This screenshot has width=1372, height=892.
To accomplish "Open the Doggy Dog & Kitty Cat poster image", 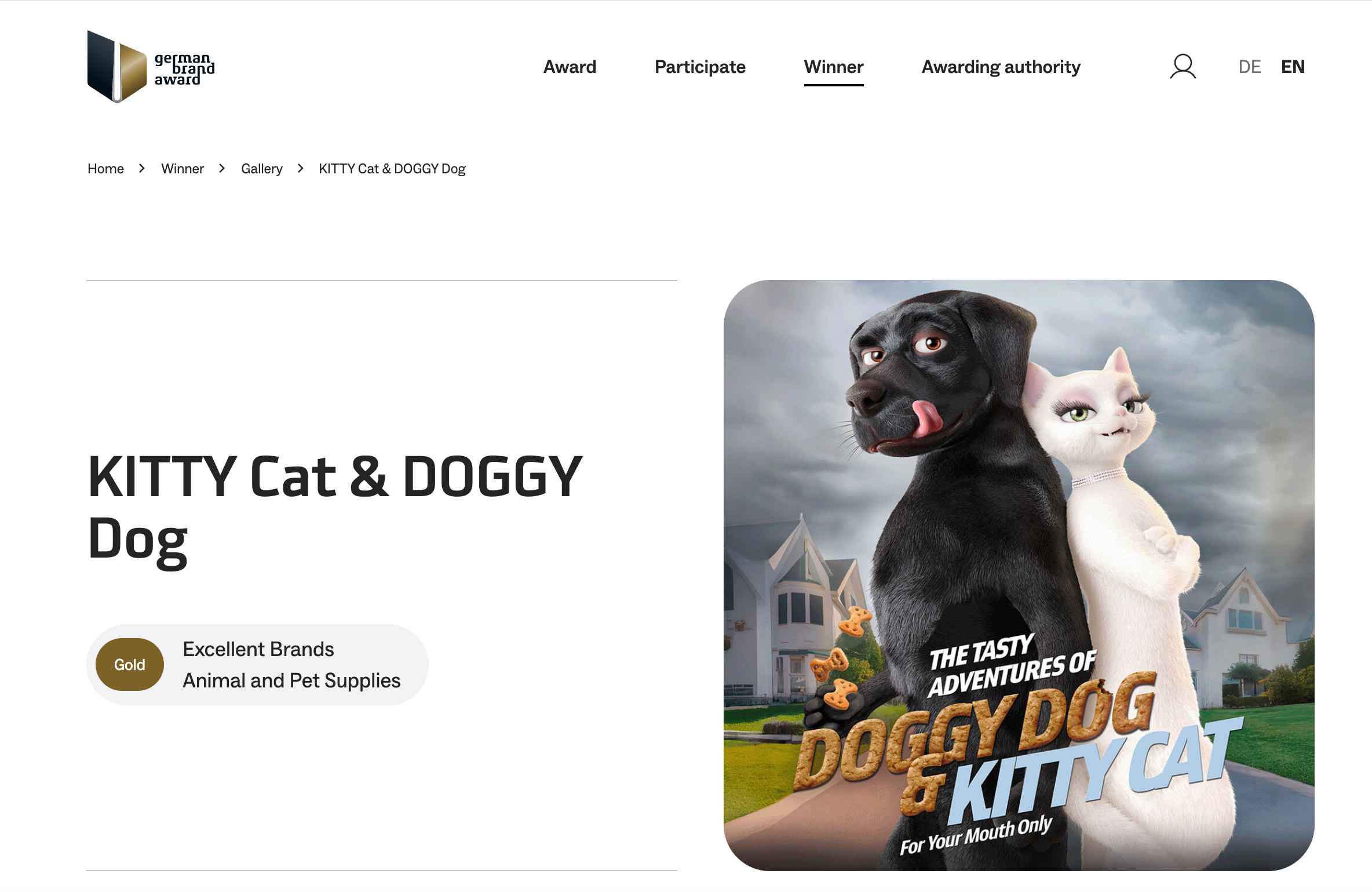I will coord(1019,575).
